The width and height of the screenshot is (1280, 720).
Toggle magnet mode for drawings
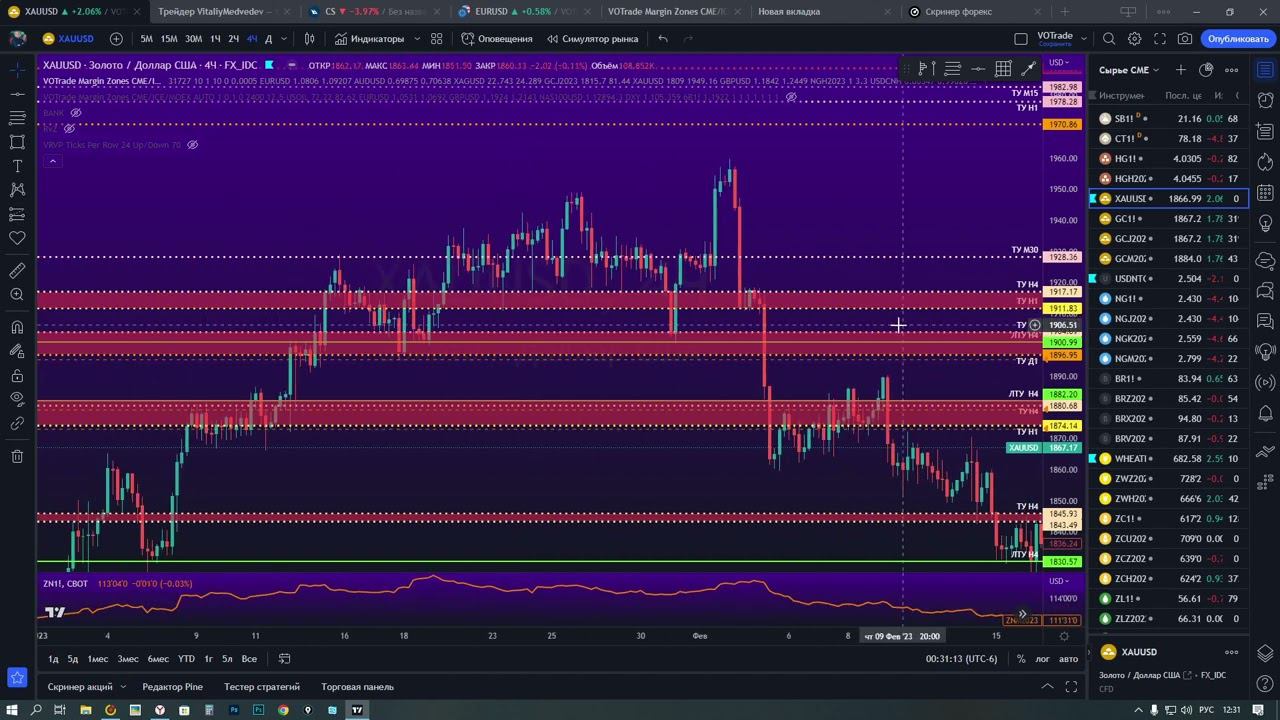coord(17,328)
